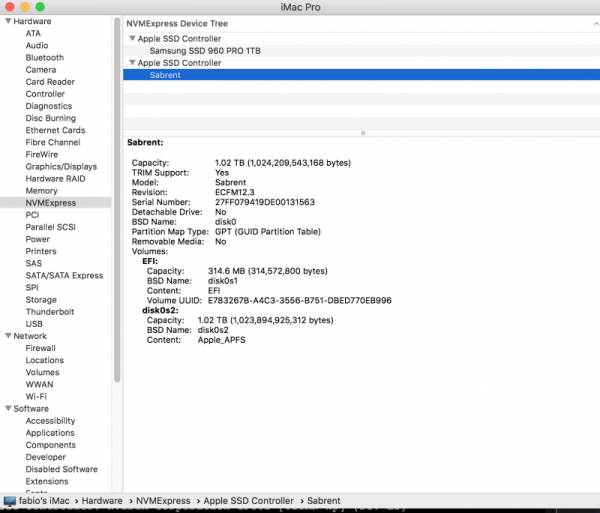The image size is (600, 513).
Task: Select Firewall under Network
Action: (x=41, y=348)
